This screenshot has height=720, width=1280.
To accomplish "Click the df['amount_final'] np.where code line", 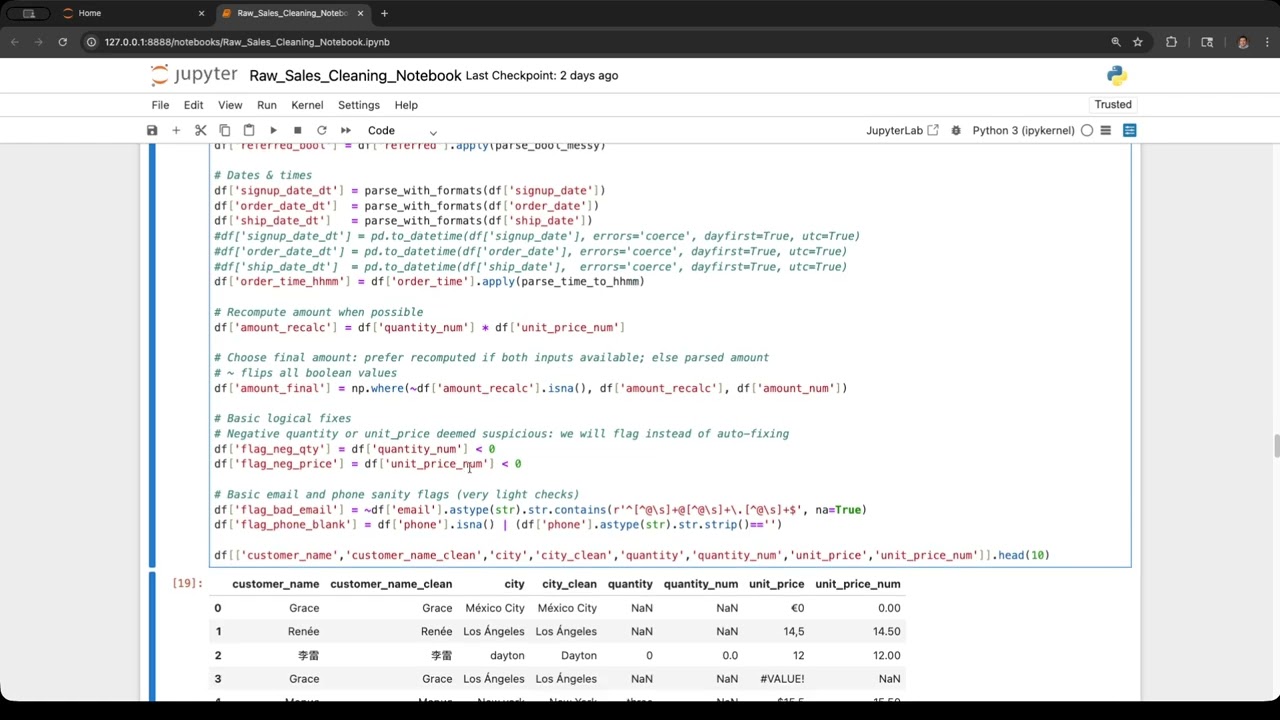I will coord(530,388).
